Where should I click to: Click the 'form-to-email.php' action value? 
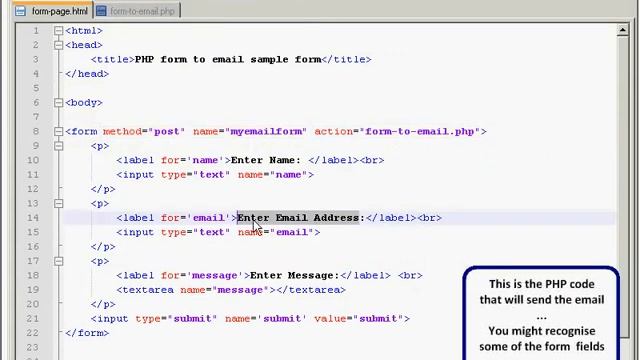tap(420, 131)
